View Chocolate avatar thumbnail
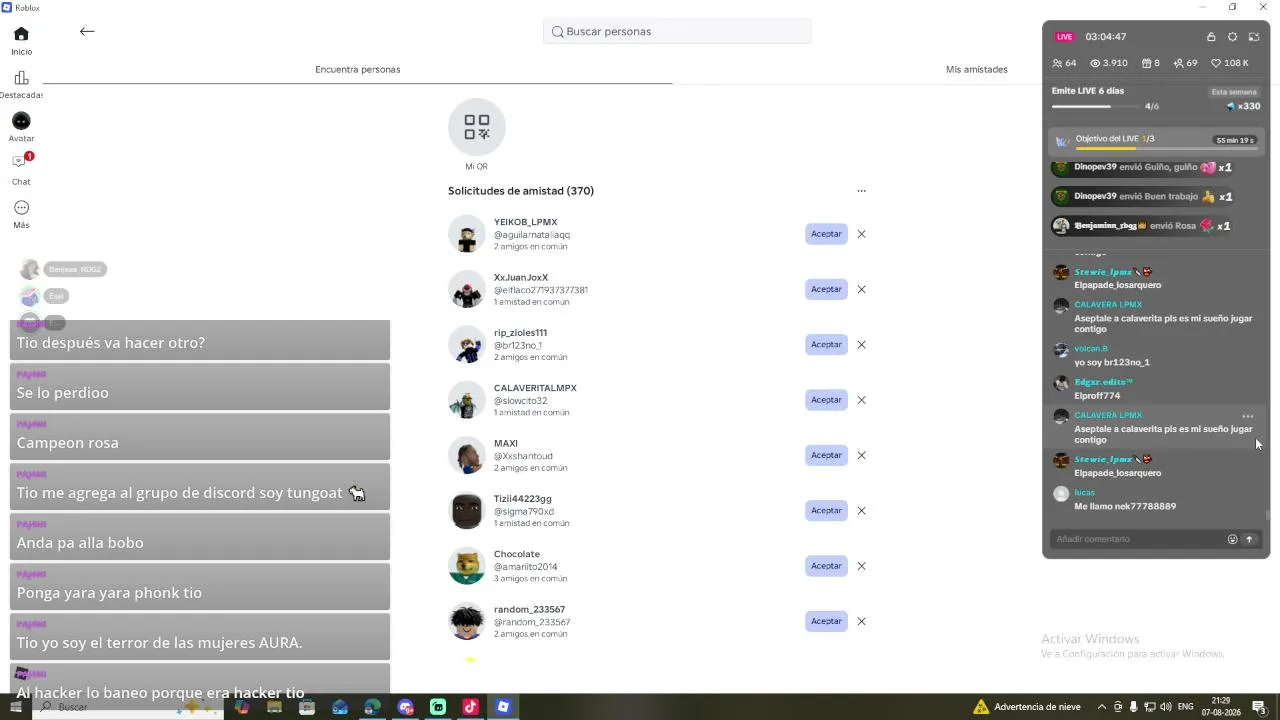The width and height of the screenshot is (1280, 720). (466, 566)
